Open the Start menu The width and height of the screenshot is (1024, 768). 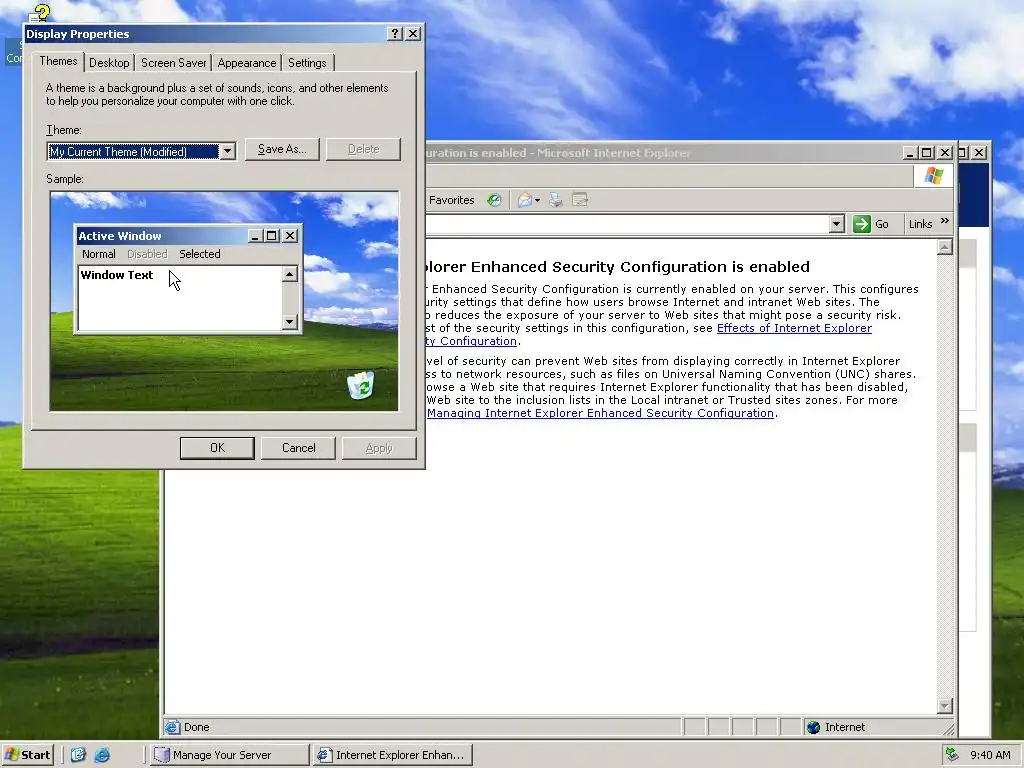pyautogui.click(x=27, y=755)
